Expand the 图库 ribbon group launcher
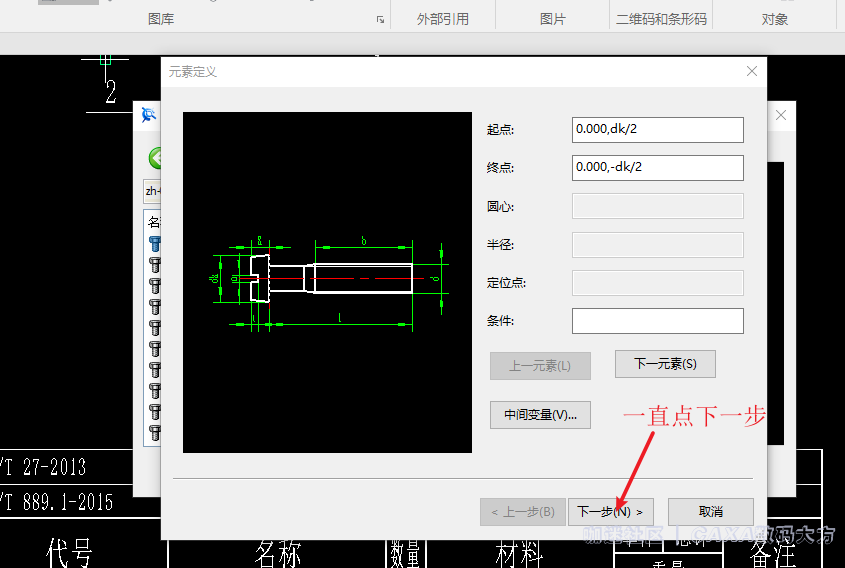Screen dimensions: 845x568 [380, 20]
